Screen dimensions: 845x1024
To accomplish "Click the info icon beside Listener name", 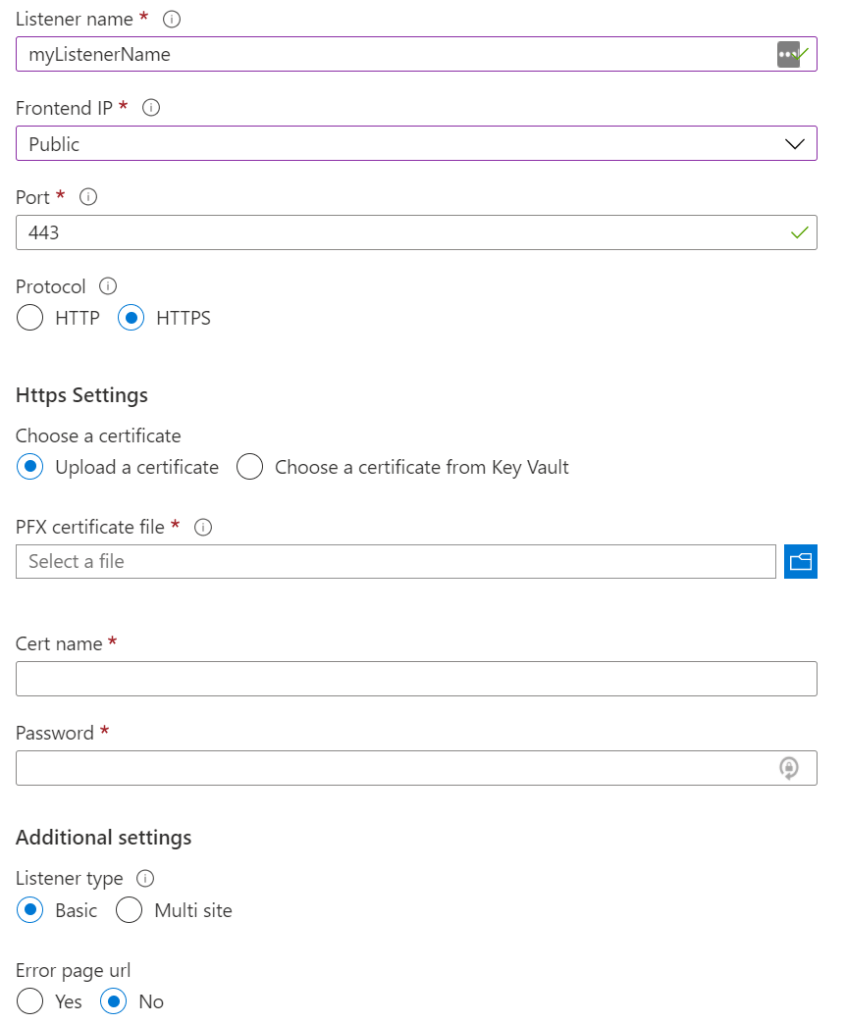I will [x=171, y=19].
